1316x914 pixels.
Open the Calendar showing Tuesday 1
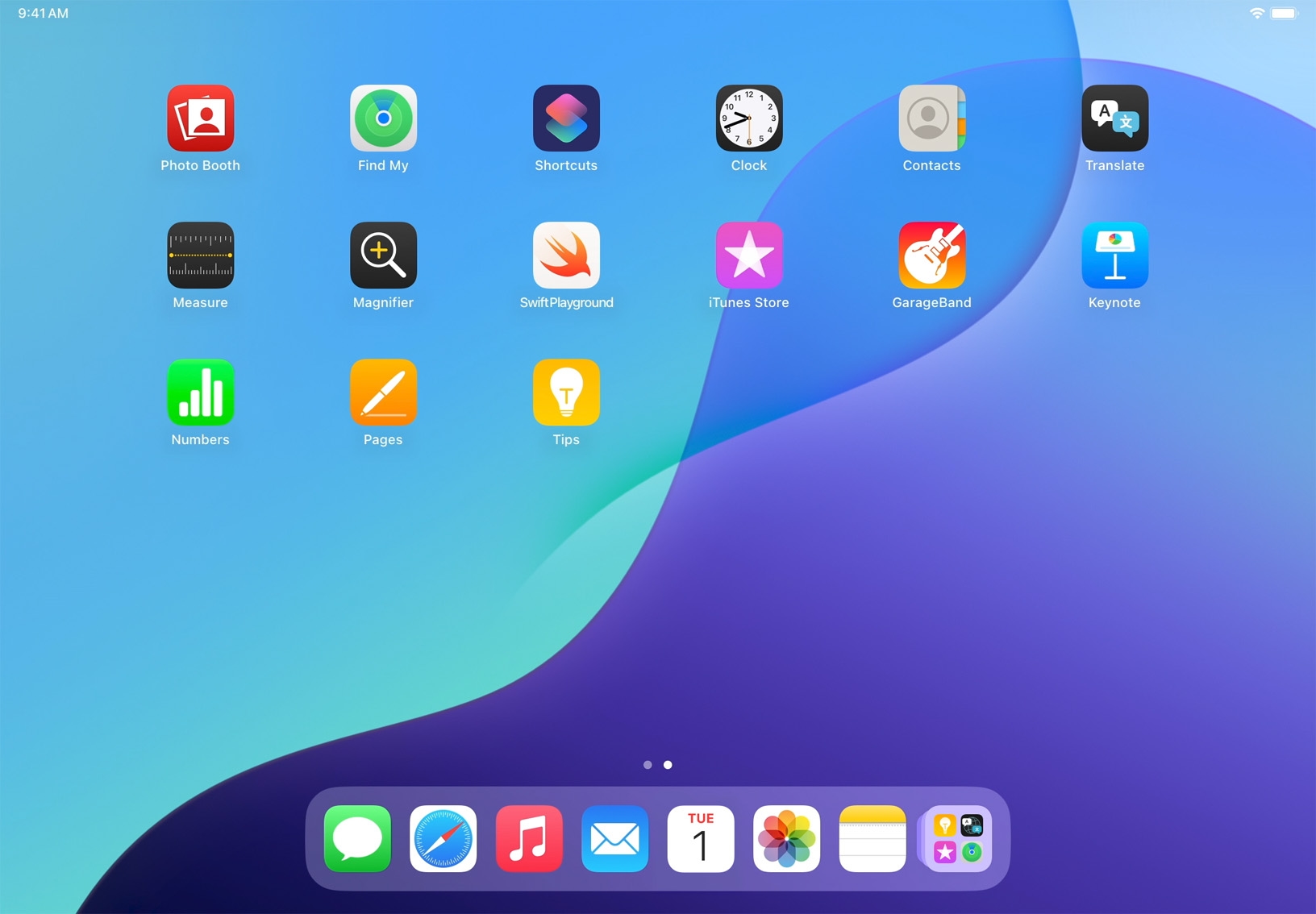[700, 839]
